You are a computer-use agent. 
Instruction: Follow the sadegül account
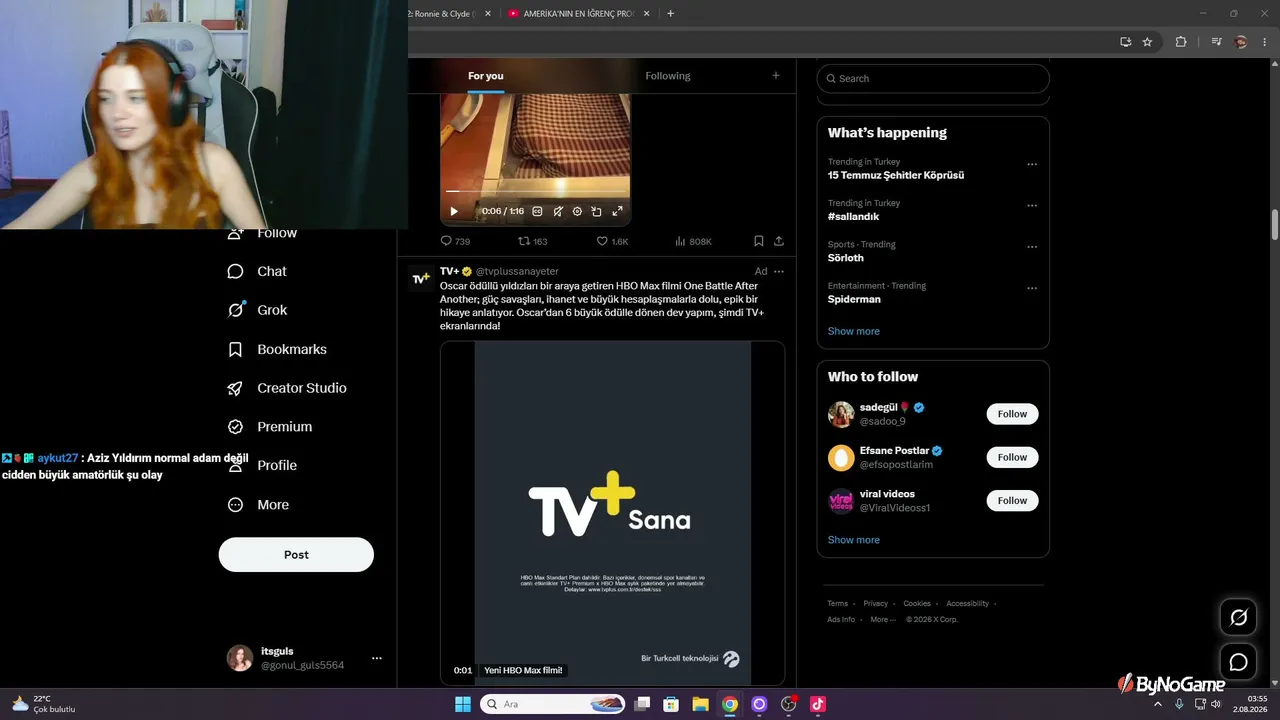click(x=1012, y=414)
